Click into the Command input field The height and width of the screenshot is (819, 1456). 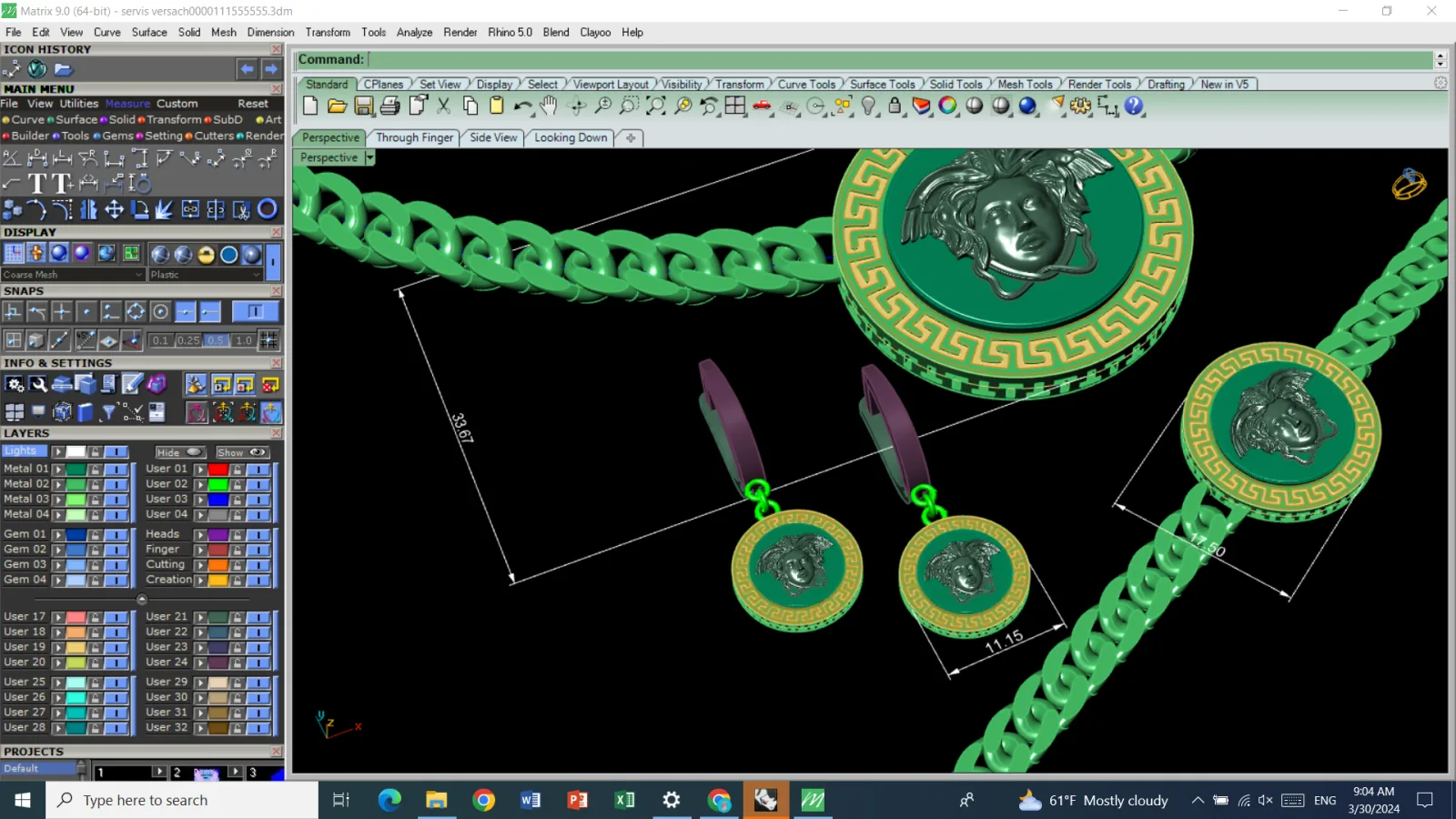click(900, 60)
